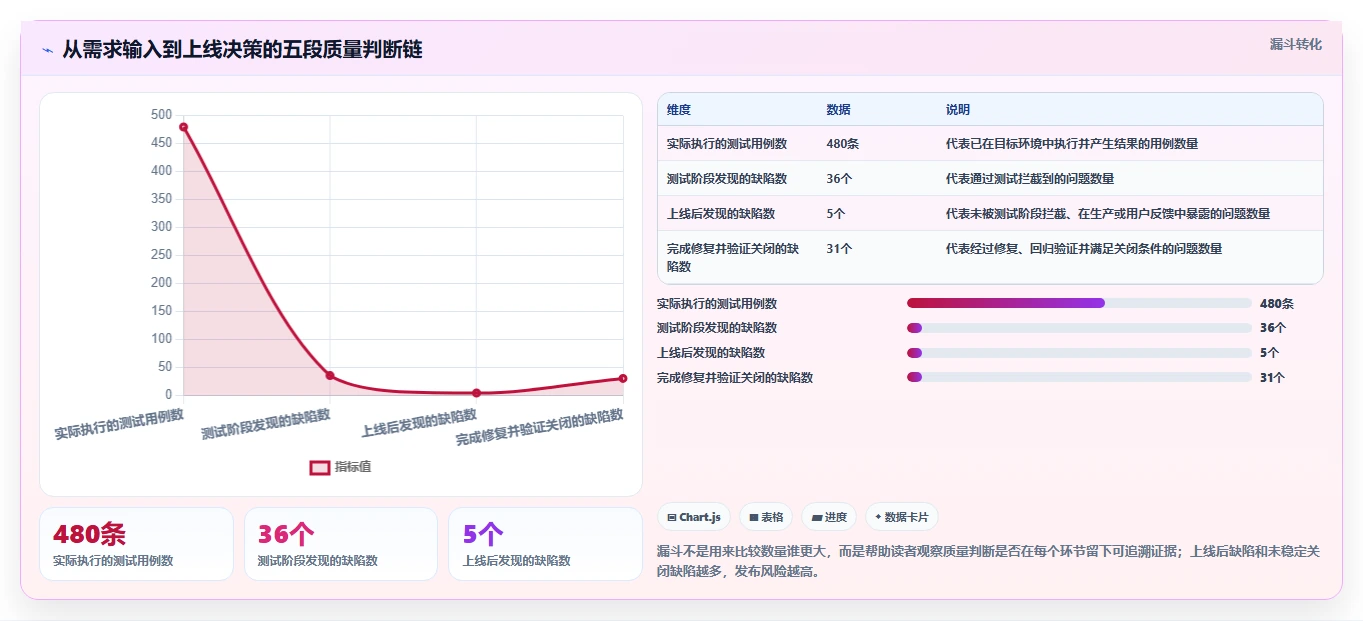Image resolution: width=1363 pixels, height=621 pixels.
Task: Click the footer paragraph starting 漏斗不是用来比较数量谁更大
Action: pos(988,562)
